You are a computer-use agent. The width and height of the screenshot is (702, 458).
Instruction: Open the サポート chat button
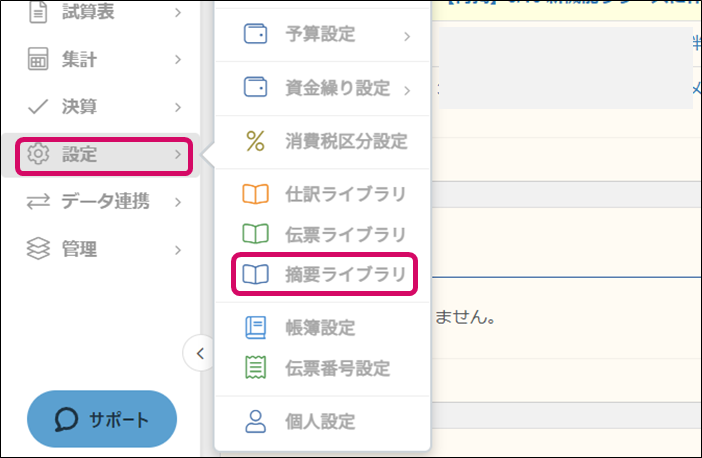[x=101, y=418]
